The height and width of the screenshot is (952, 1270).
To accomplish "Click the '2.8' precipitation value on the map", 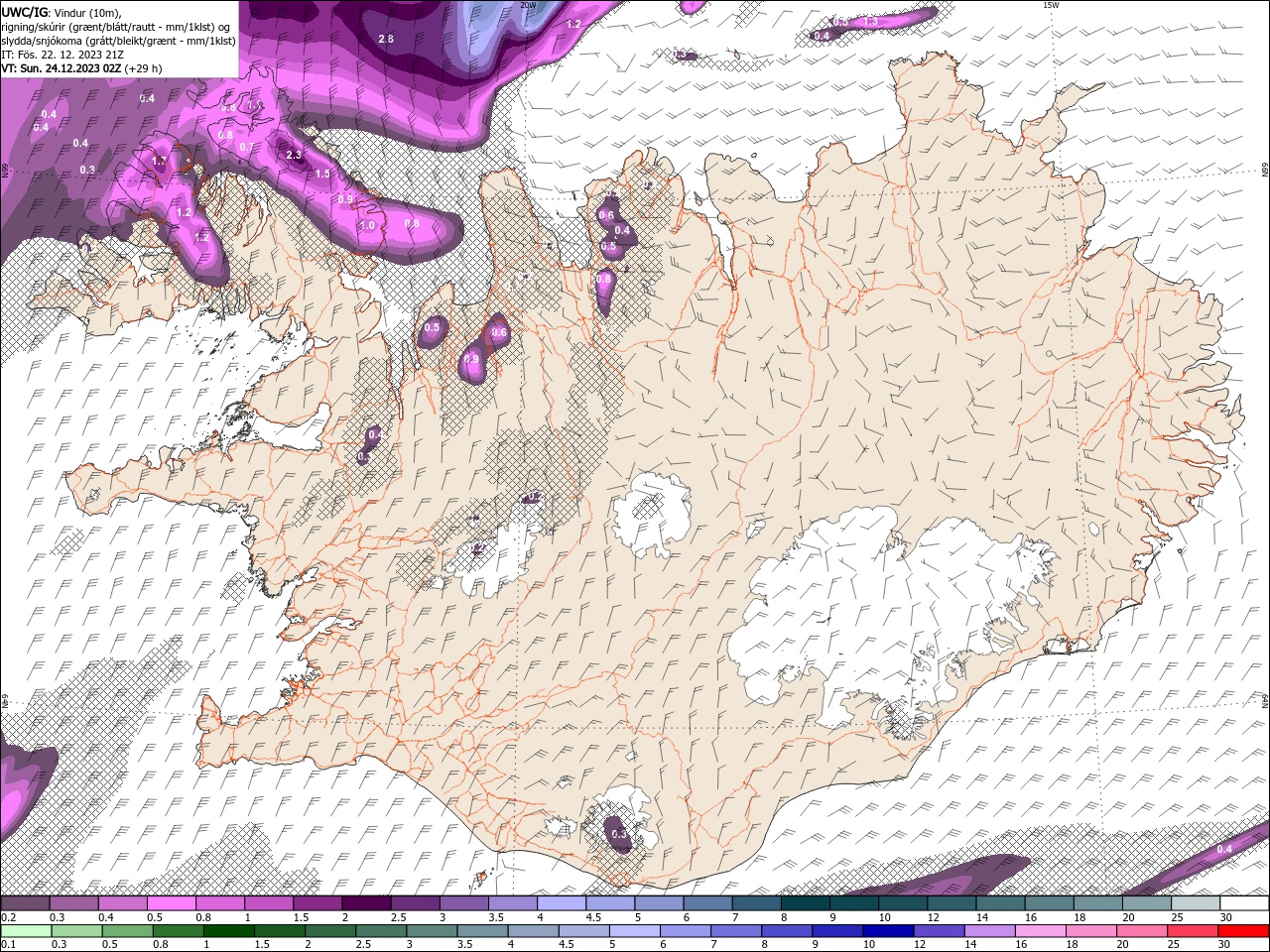I will (x=387, y=39).
